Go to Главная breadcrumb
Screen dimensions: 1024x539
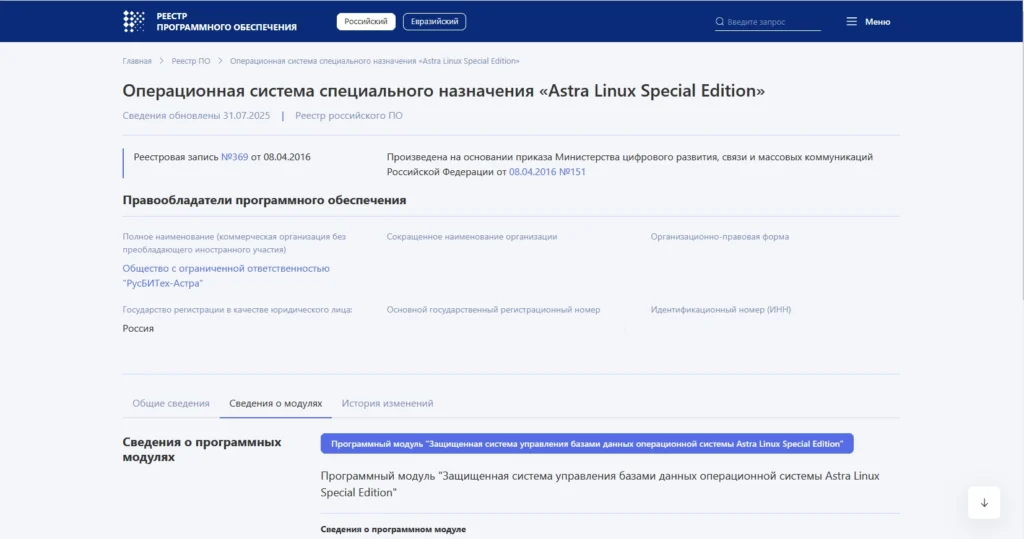pyautogui.click(x=137, y=61)
